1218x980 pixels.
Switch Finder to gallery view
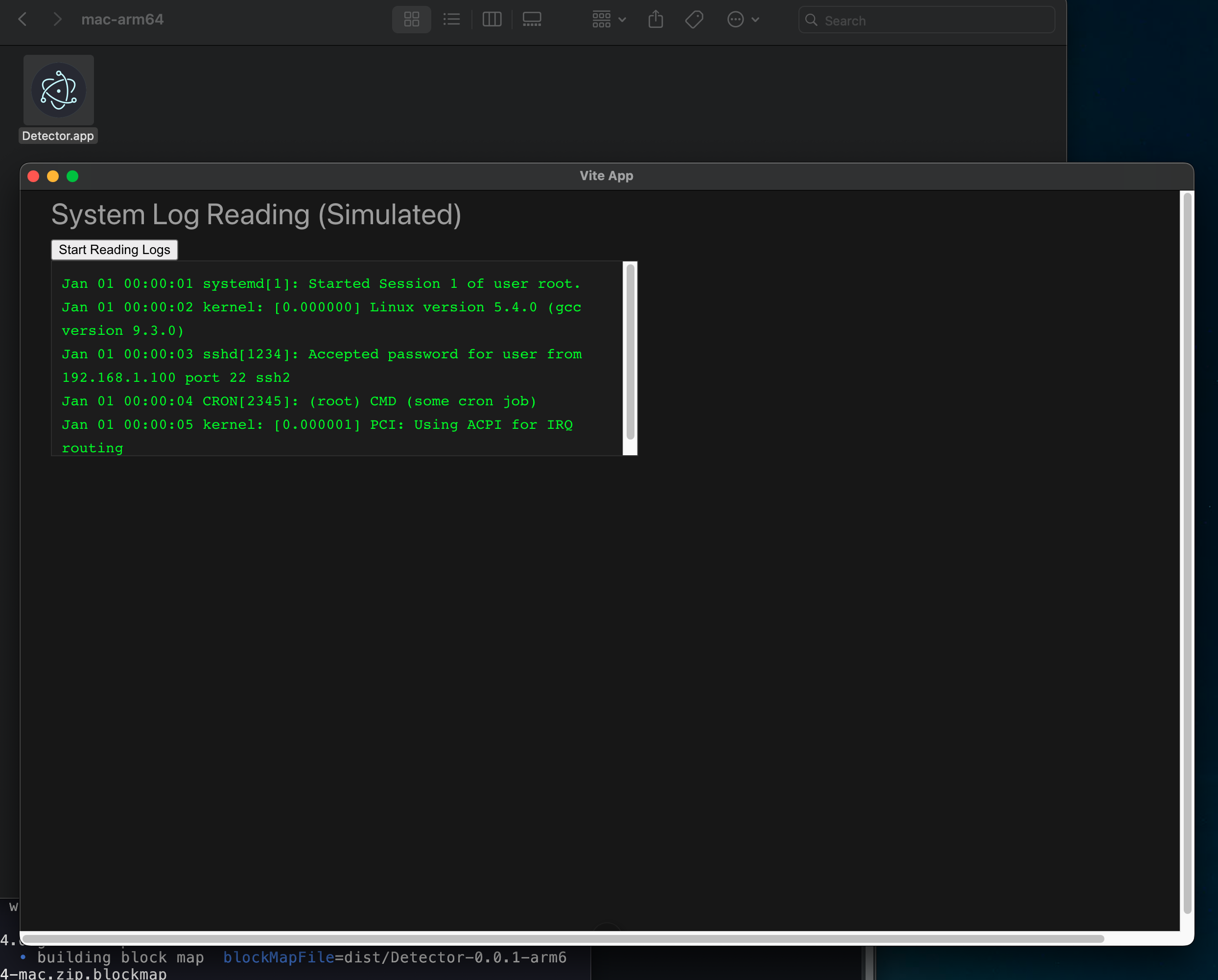click(x=532, y=20)
